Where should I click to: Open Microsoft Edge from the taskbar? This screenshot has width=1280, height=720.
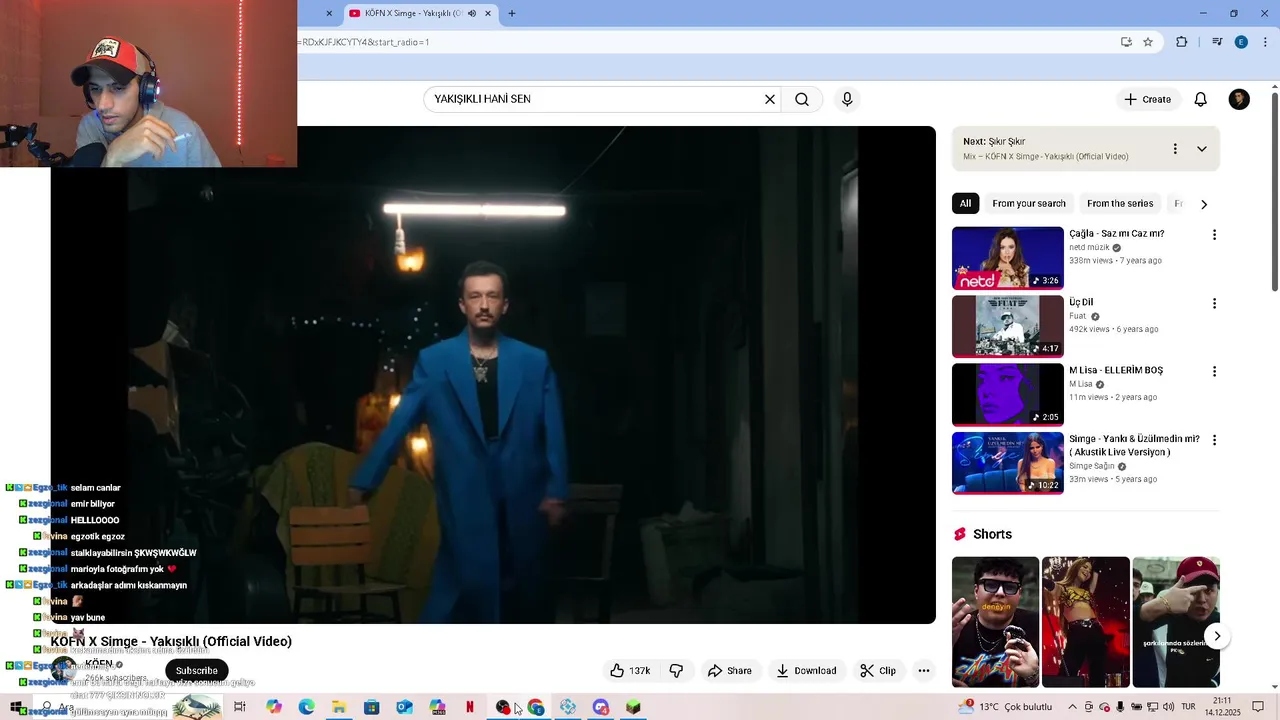pos(306,707)
